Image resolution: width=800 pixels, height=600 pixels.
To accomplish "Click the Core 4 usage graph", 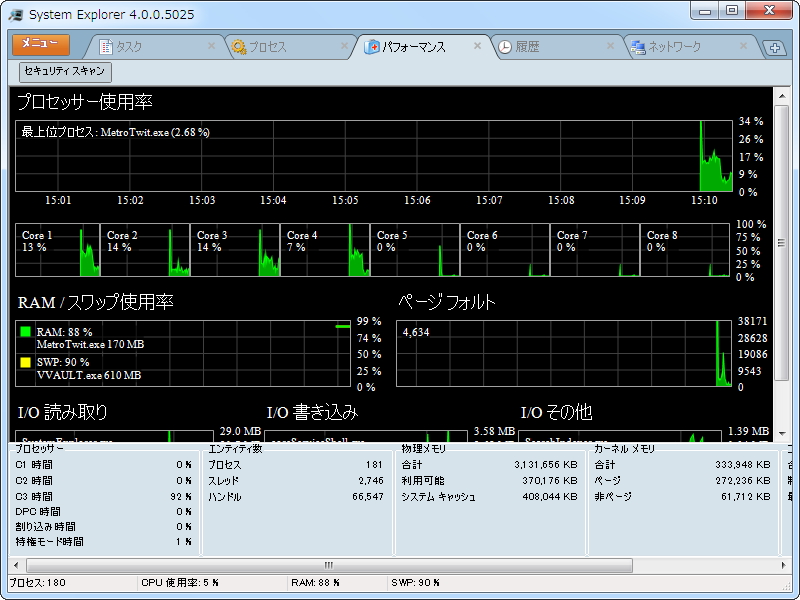I will (325, 250).
